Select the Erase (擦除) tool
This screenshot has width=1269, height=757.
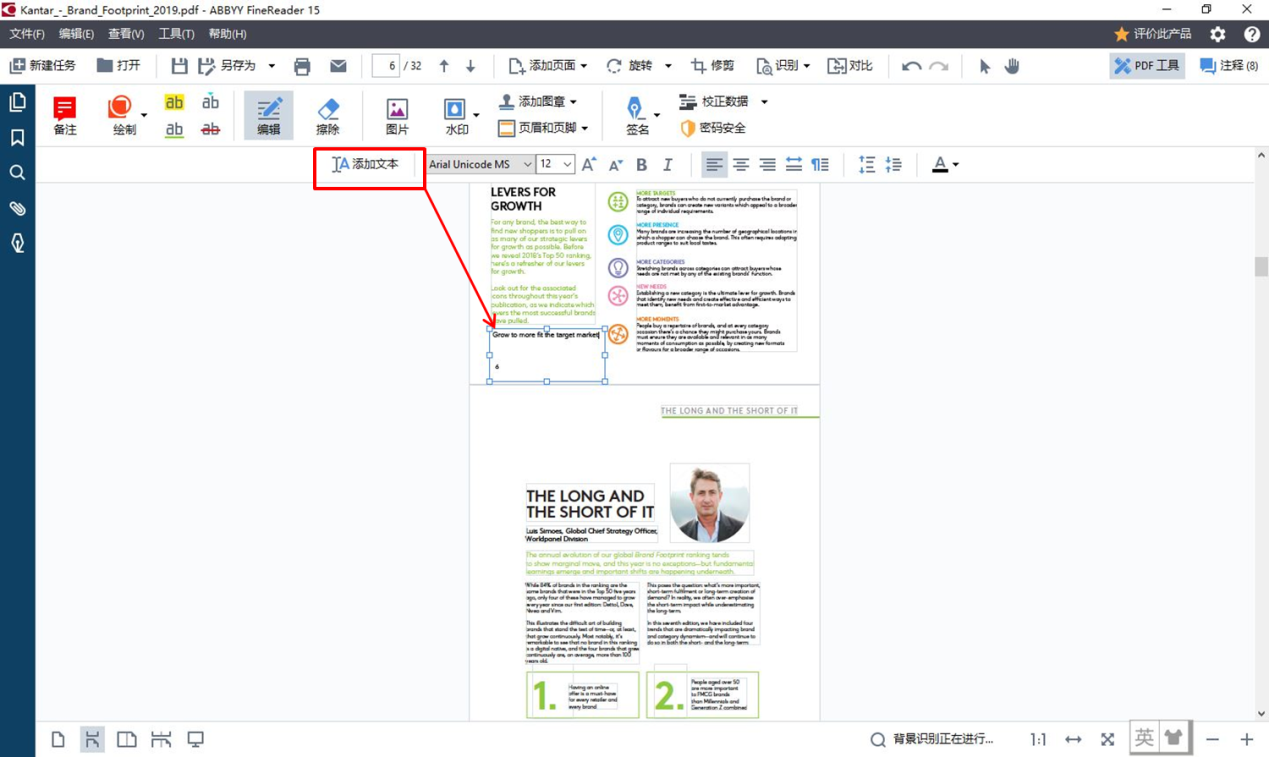tap(328, 115)
